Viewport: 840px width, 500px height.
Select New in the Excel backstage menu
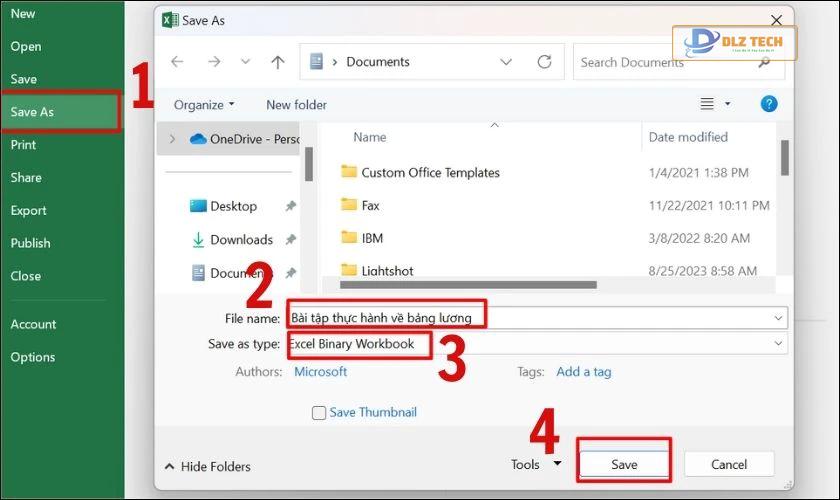pyautogui.click(x=23, y=13)
